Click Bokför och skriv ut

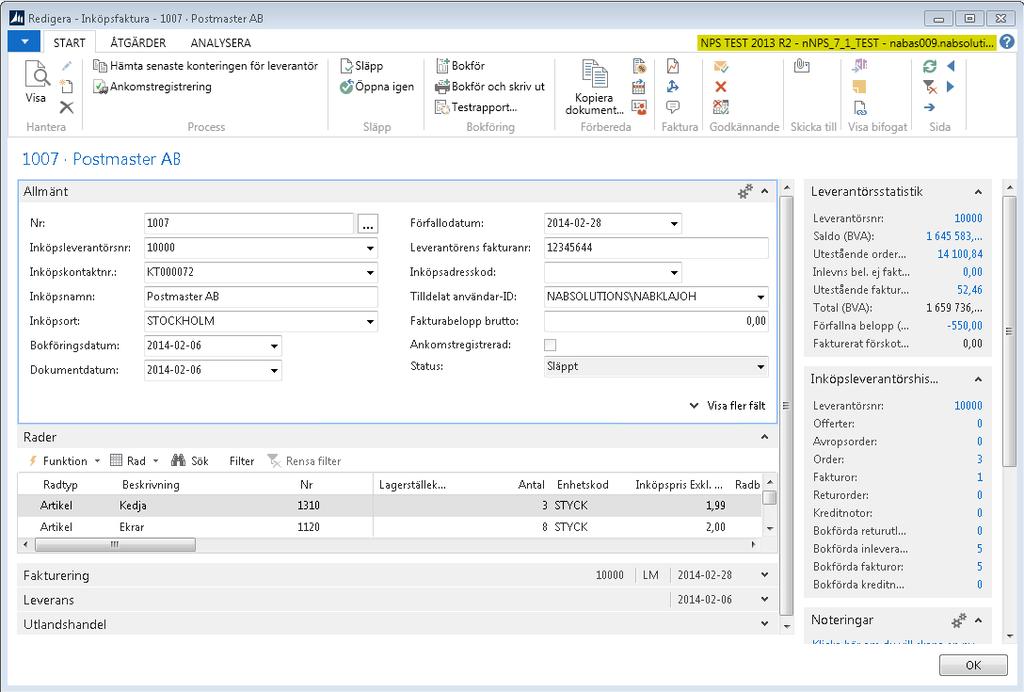coord(490,86)
